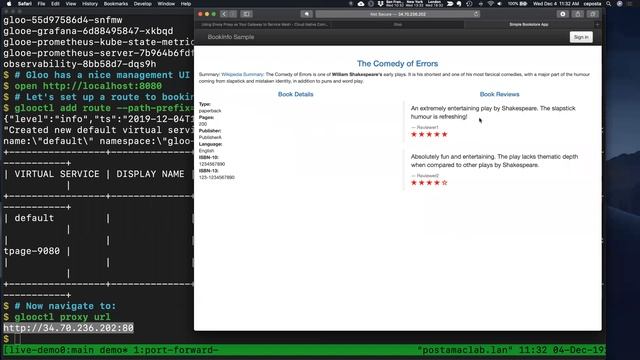The image size is (640, 360).
Task: Click the default table cell in terminal
Action: click(34, 218)
